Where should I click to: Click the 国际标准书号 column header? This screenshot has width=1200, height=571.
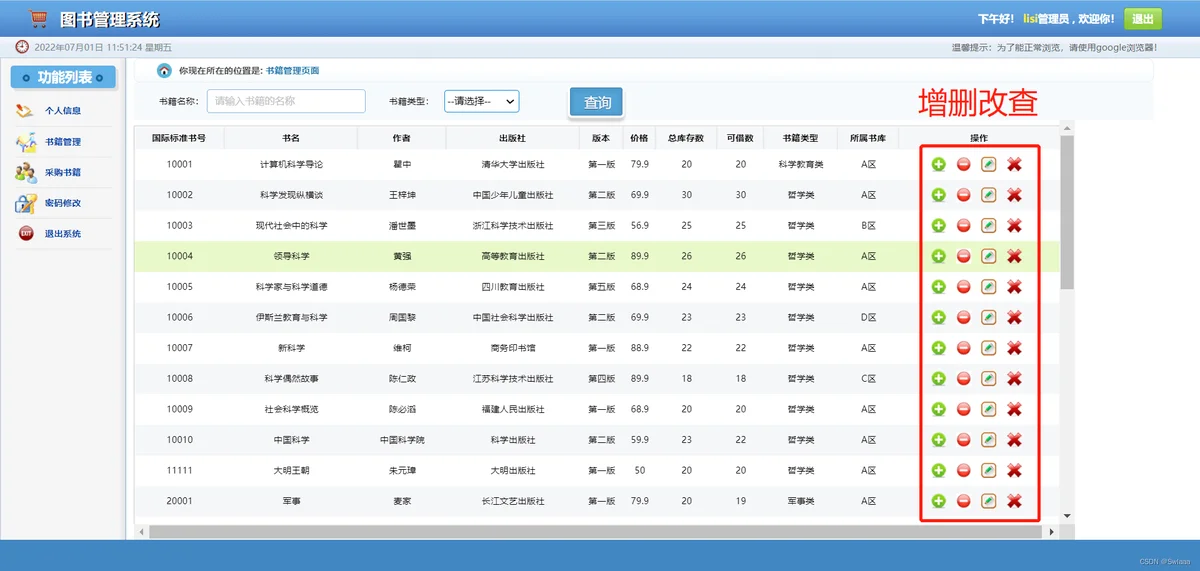179,138
